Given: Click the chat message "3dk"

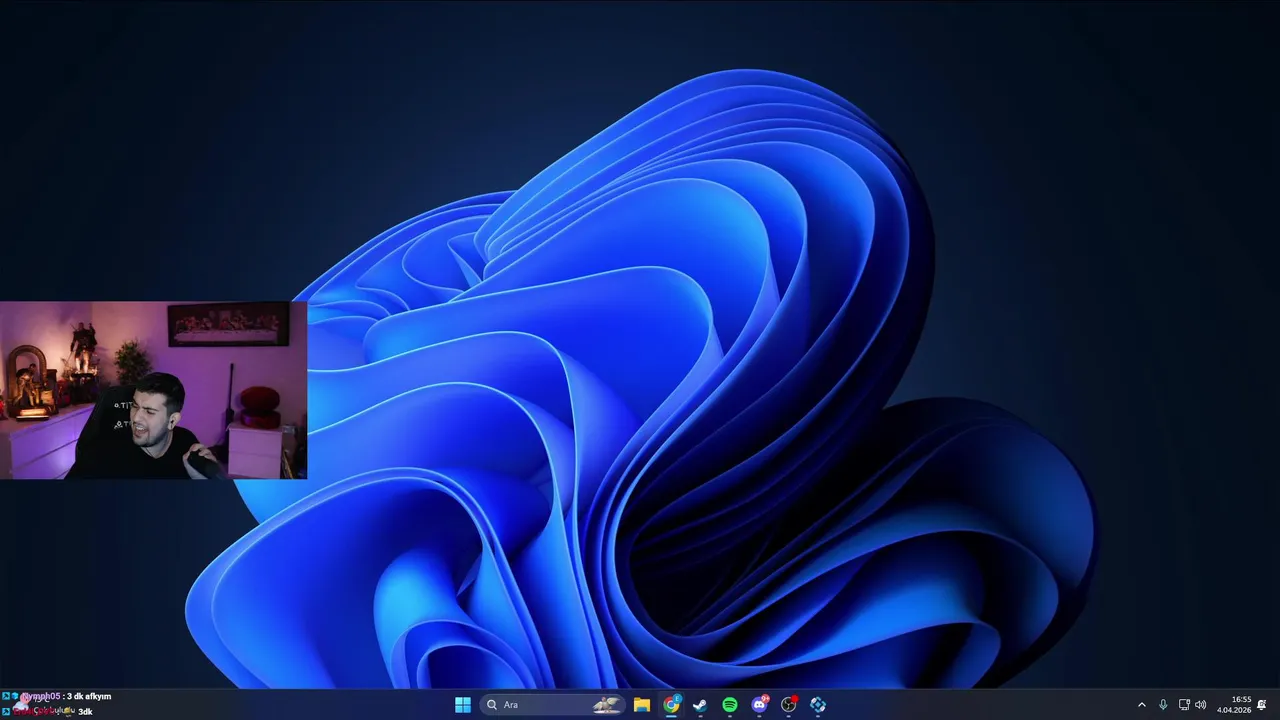Looking at the screenshot, I should (x=85, y=712).
